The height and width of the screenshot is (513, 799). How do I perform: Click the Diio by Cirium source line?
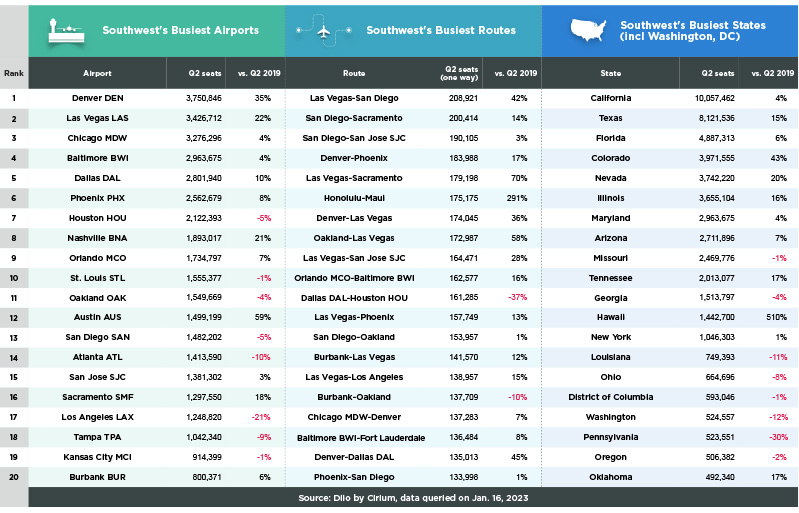tap(413, 498)
